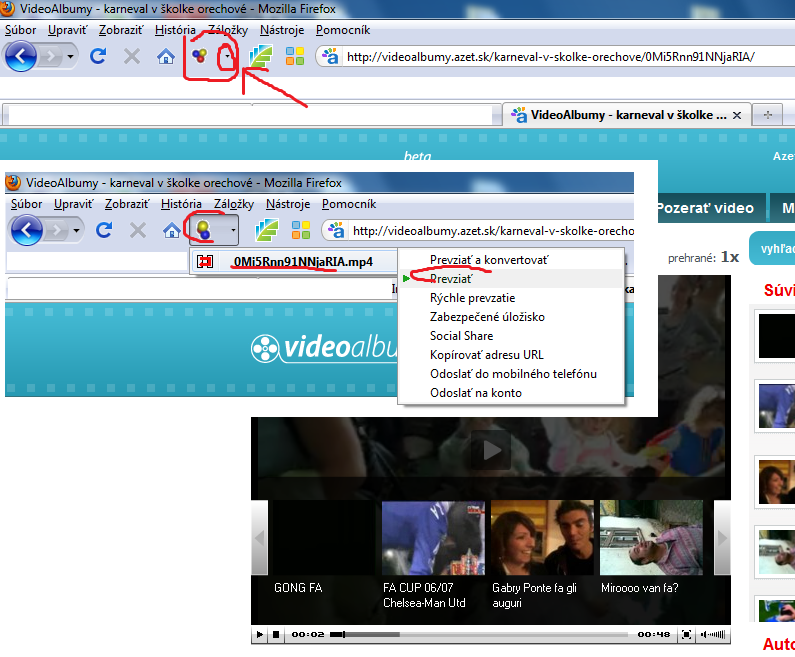Go Home via top toolbar house icon

[166, 56]
